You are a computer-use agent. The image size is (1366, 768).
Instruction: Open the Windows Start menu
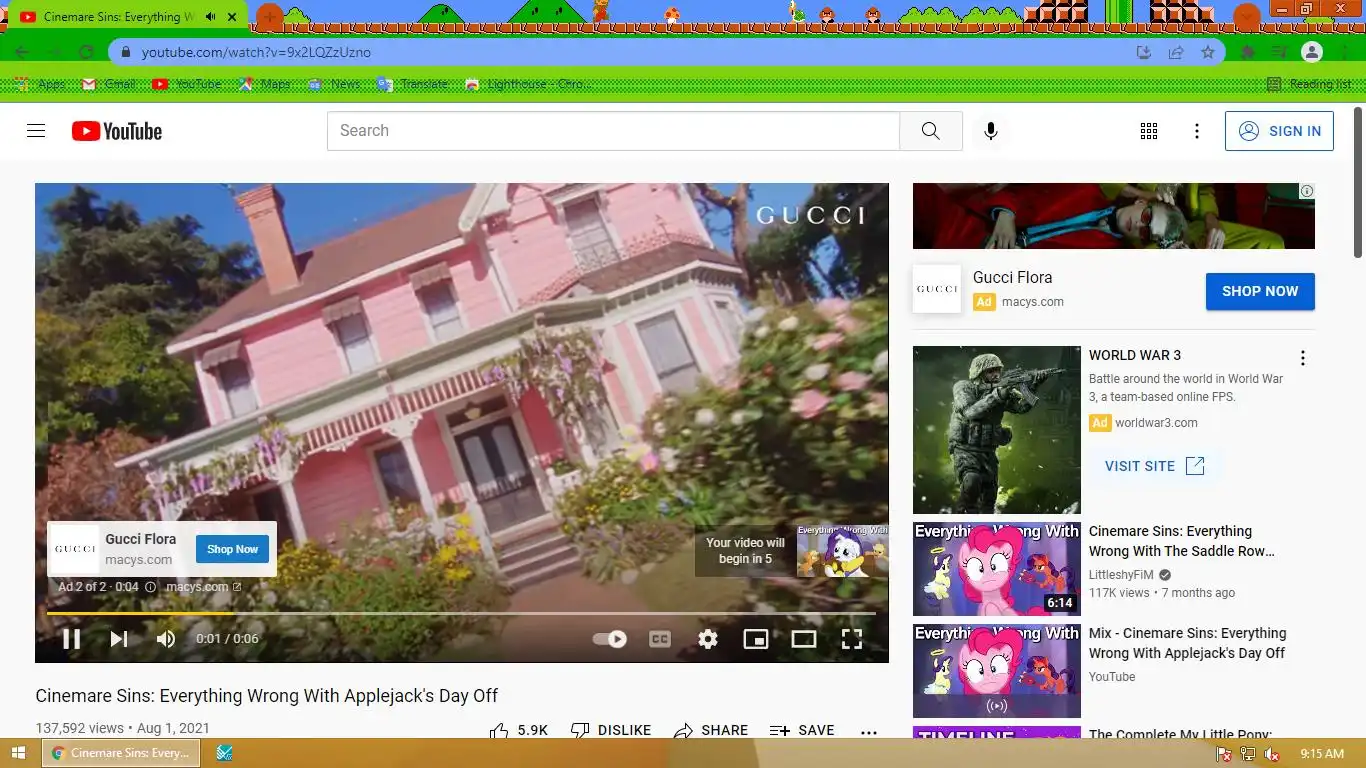click(19, 753)
